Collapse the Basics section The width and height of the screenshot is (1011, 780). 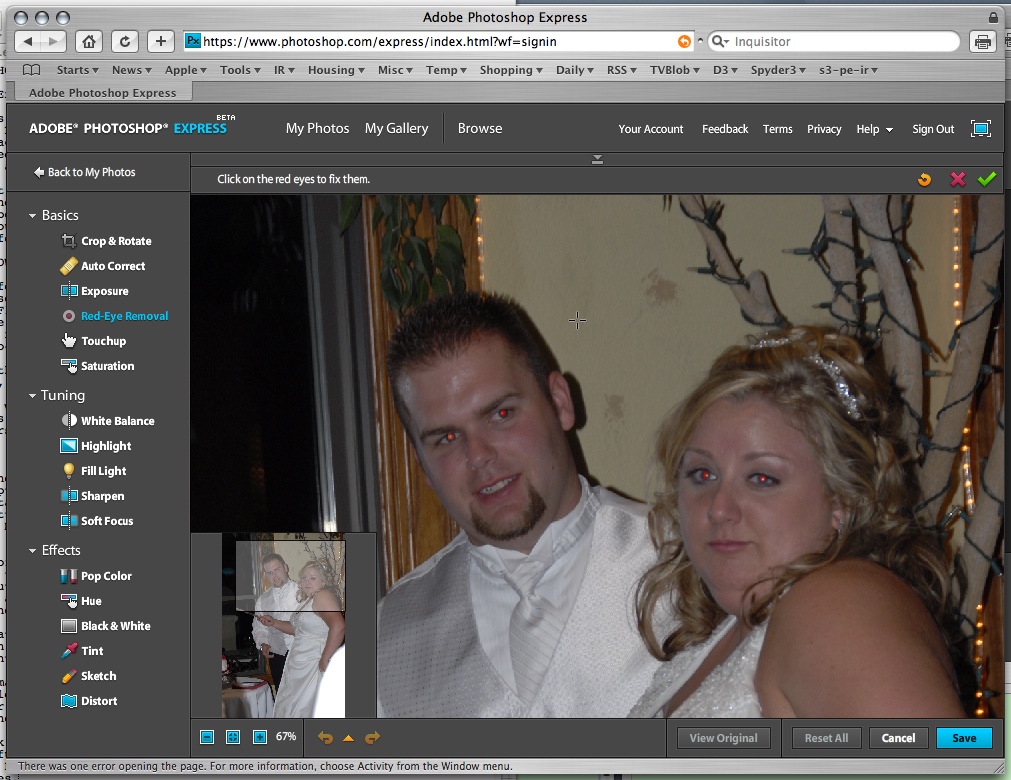click(x=33, y=216)
